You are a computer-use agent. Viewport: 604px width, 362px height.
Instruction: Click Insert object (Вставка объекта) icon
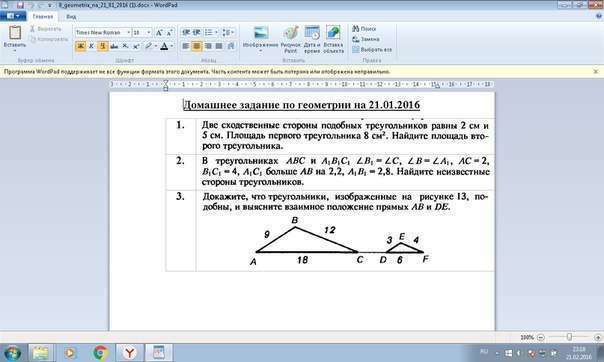333,39
